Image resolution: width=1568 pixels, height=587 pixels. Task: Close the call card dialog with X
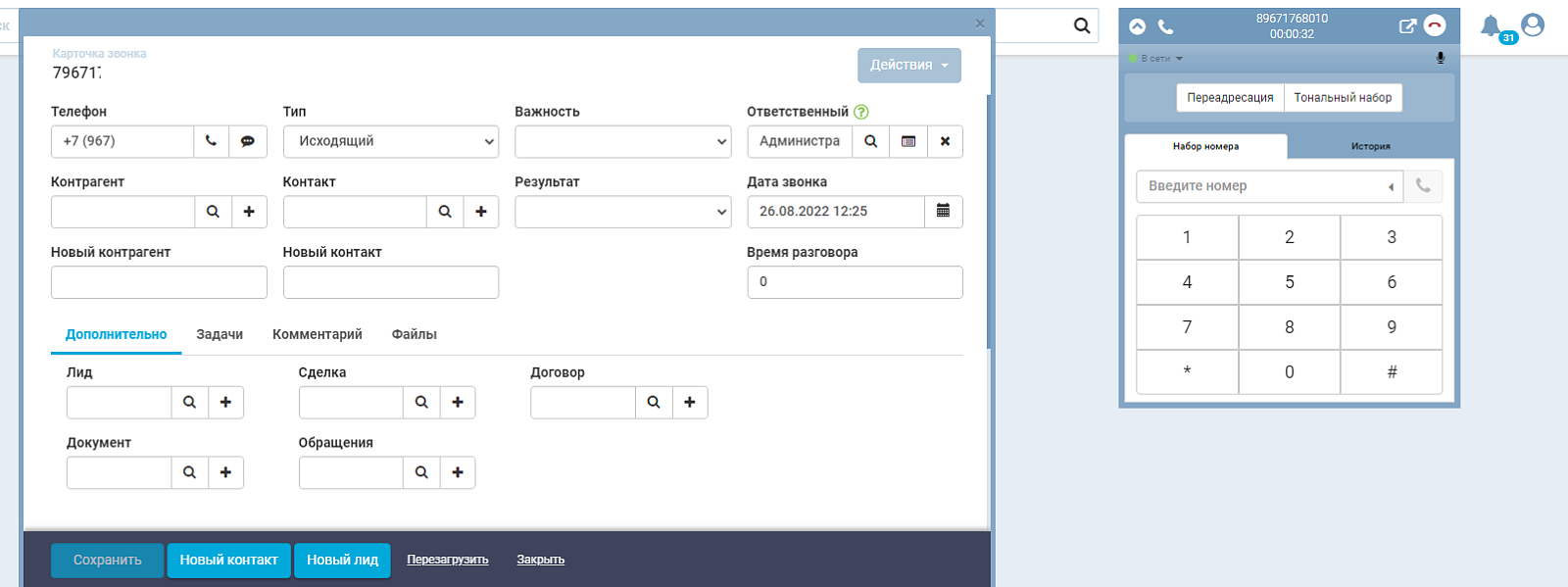pyautogui.click(x=980, y=24)
